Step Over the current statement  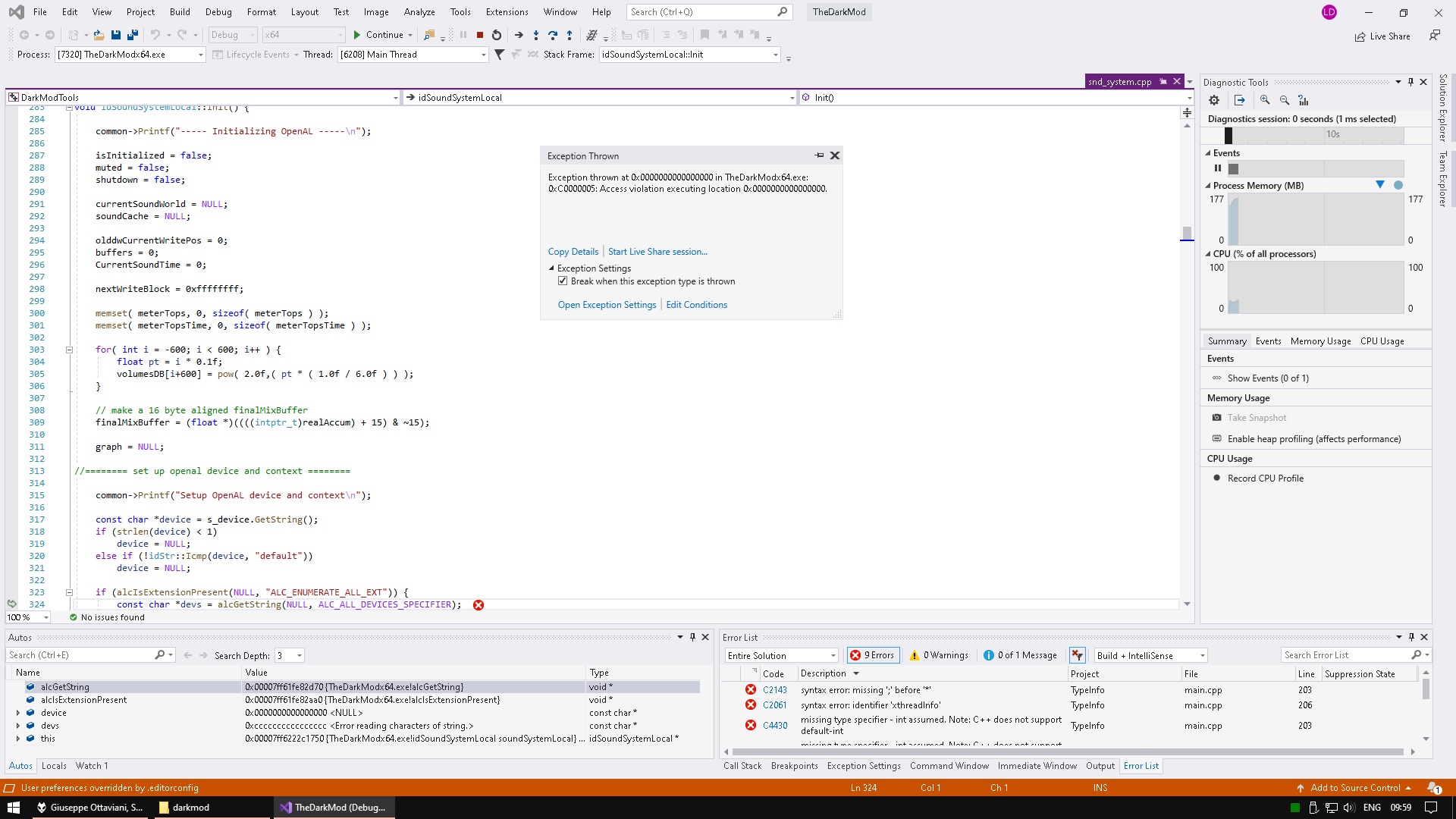pyautogui.click(x=553, y=35)
